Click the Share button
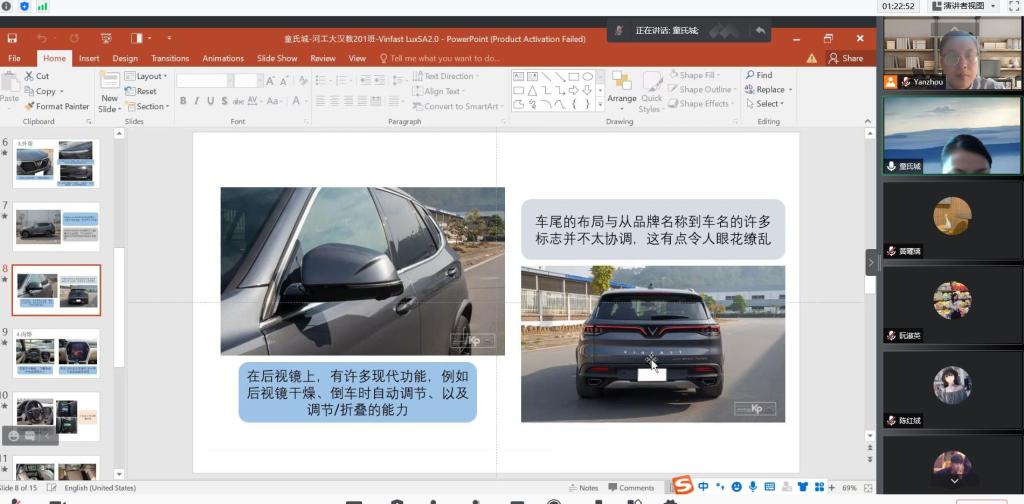 (846, 58)
